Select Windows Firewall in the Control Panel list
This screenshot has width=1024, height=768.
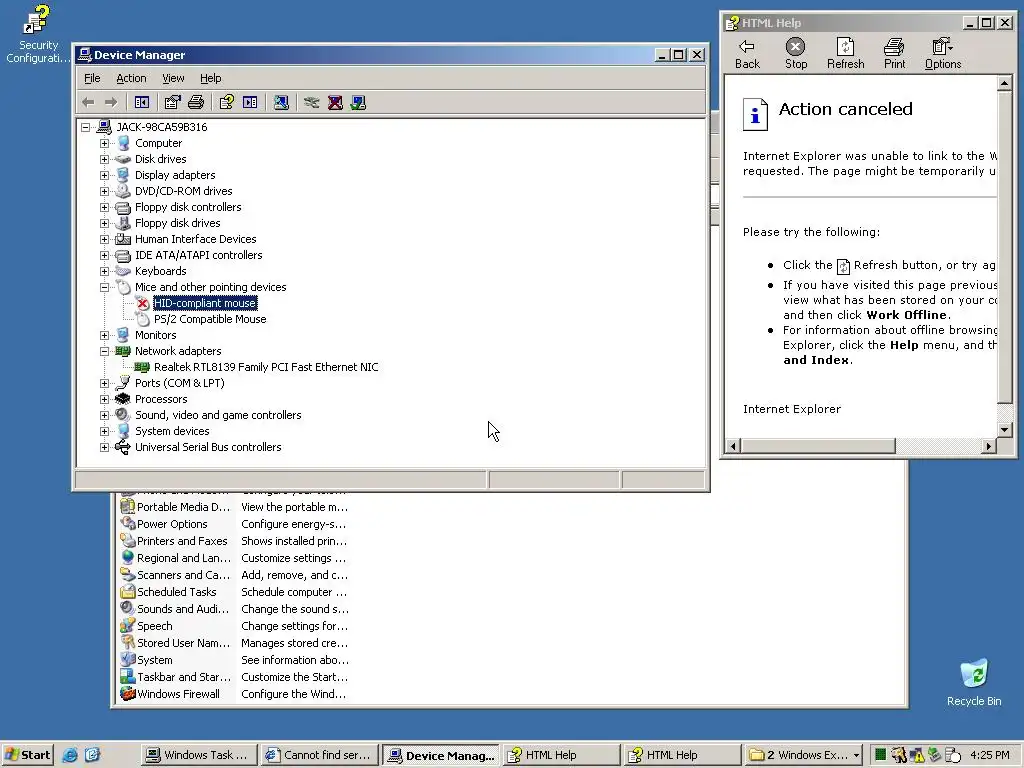click(178, 694)
